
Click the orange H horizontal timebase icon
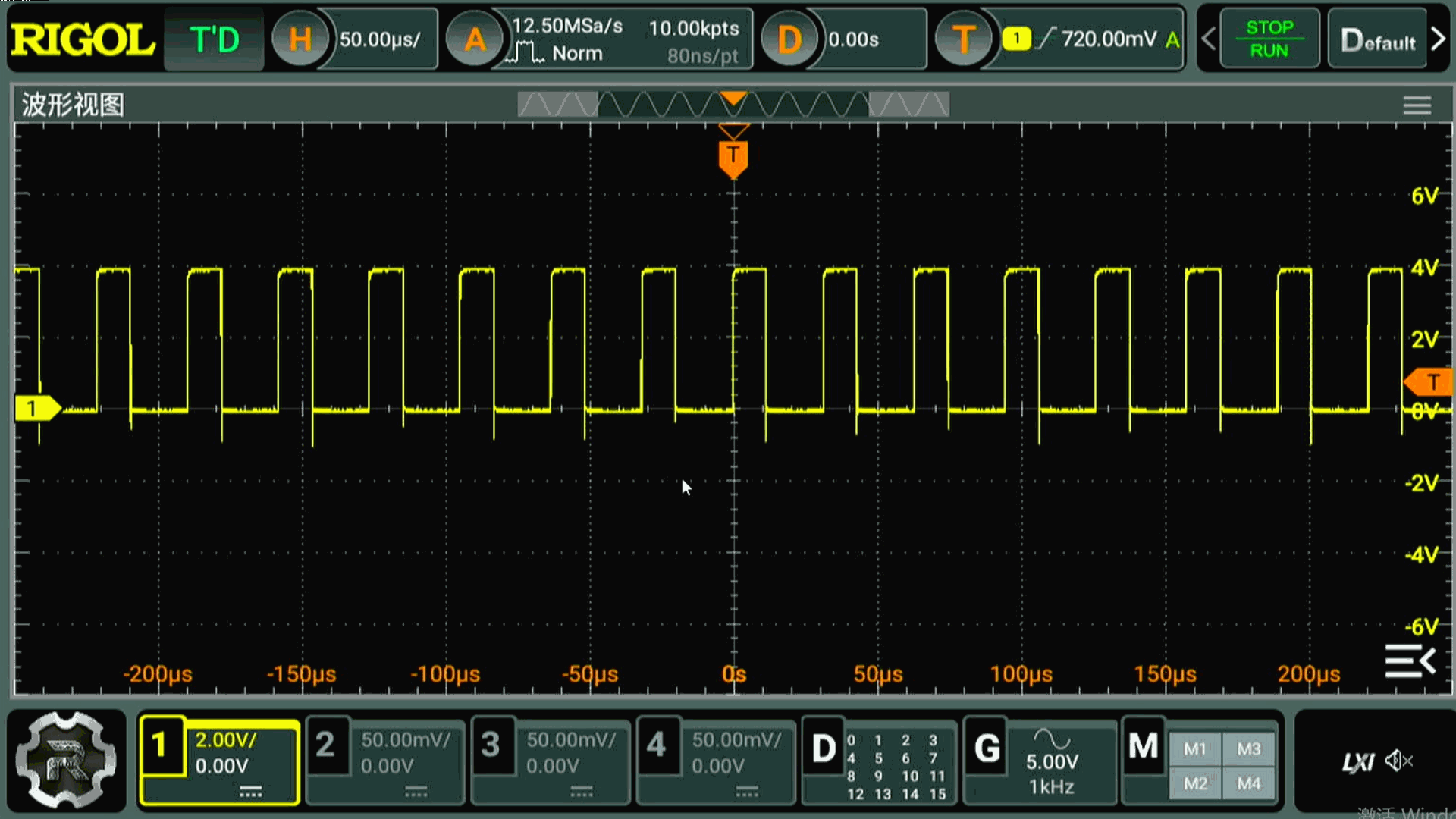300,39
